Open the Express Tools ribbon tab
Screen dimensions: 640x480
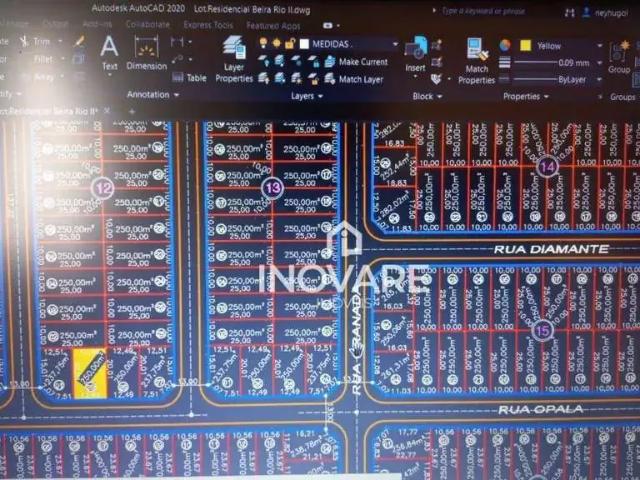point(208,25)
